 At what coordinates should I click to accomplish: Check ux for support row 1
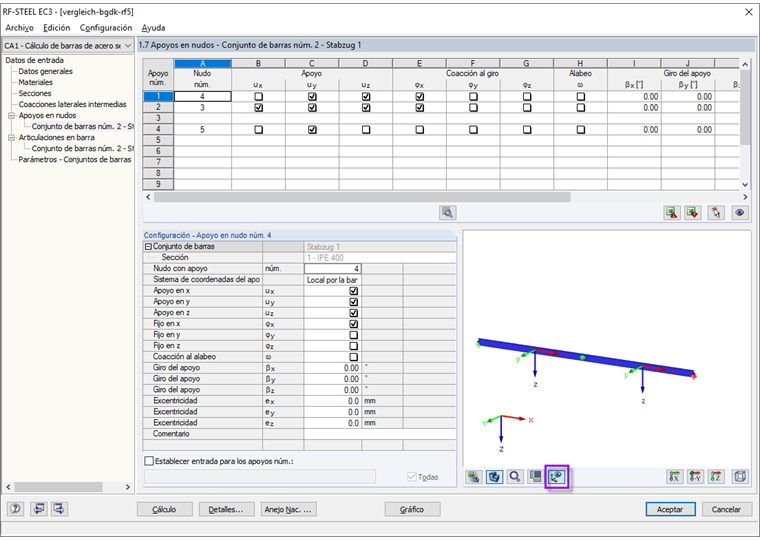259,96
